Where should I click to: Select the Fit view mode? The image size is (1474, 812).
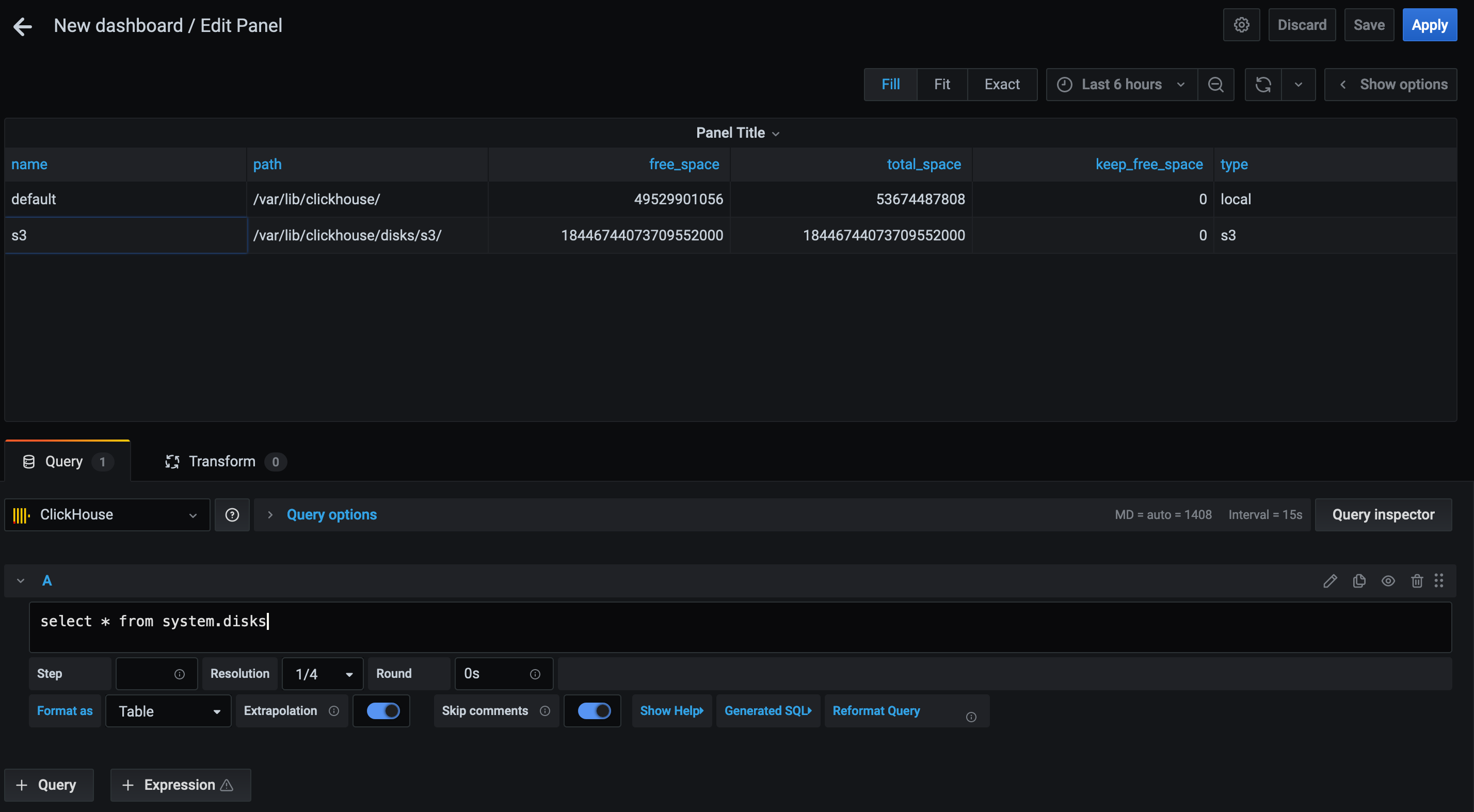pyautogui.click(x=941, y=85)
